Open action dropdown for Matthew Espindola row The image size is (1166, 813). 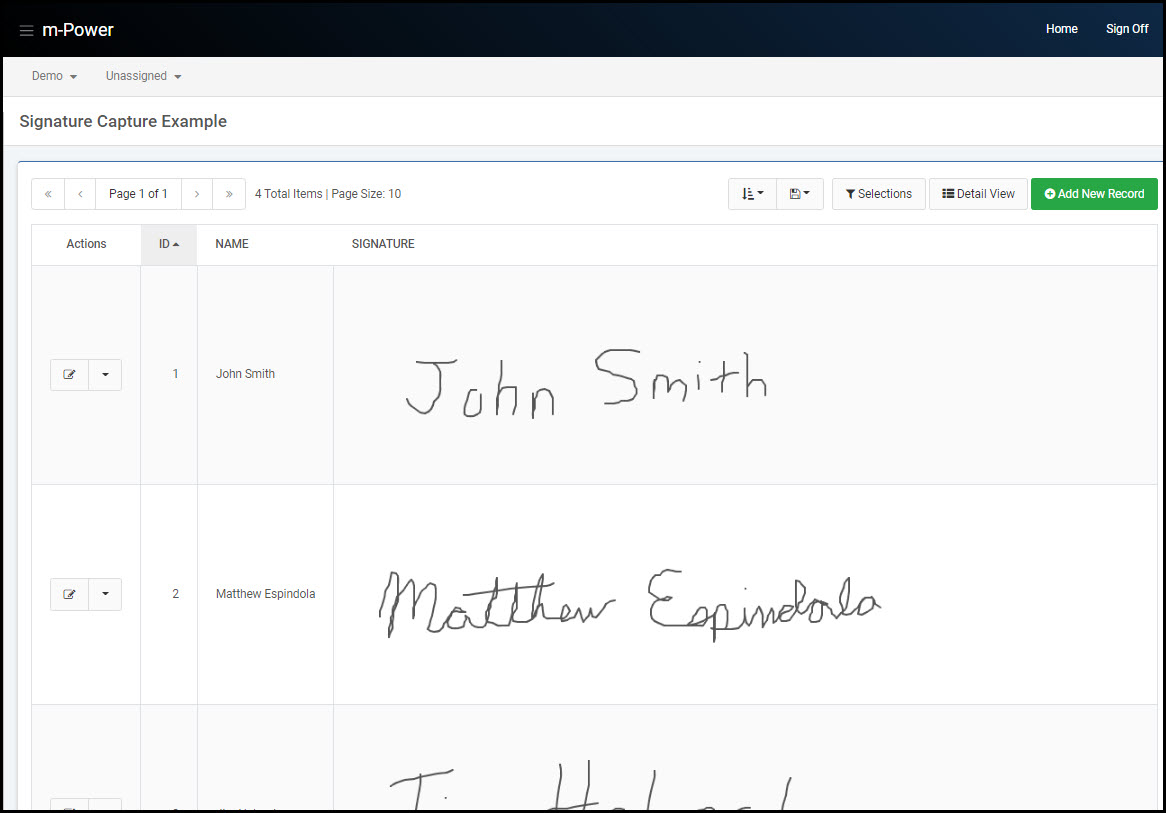pos(105,594)
